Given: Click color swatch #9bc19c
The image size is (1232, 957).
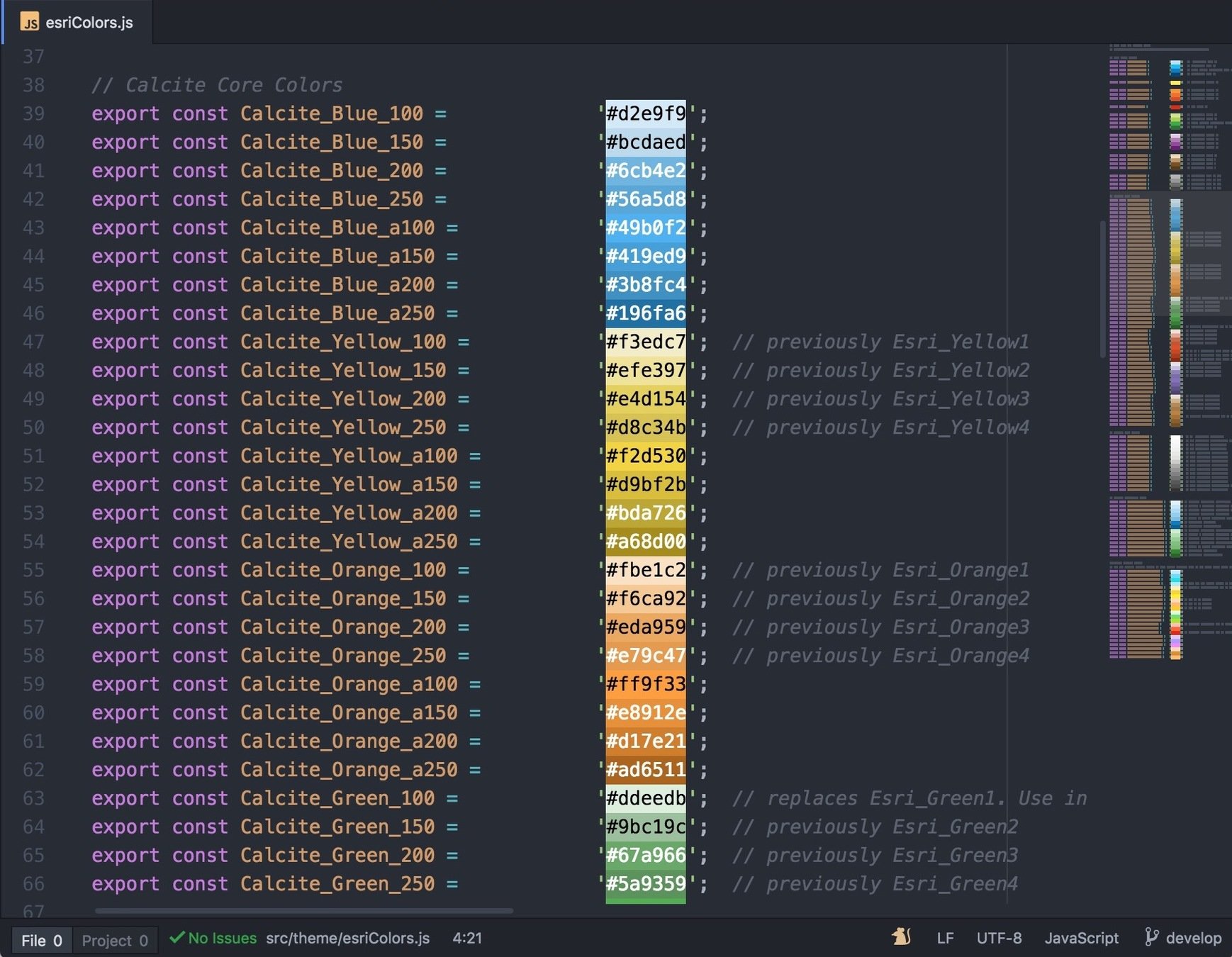Looking at the screenshot, I should pyautogui.click(x=646, y=827).
